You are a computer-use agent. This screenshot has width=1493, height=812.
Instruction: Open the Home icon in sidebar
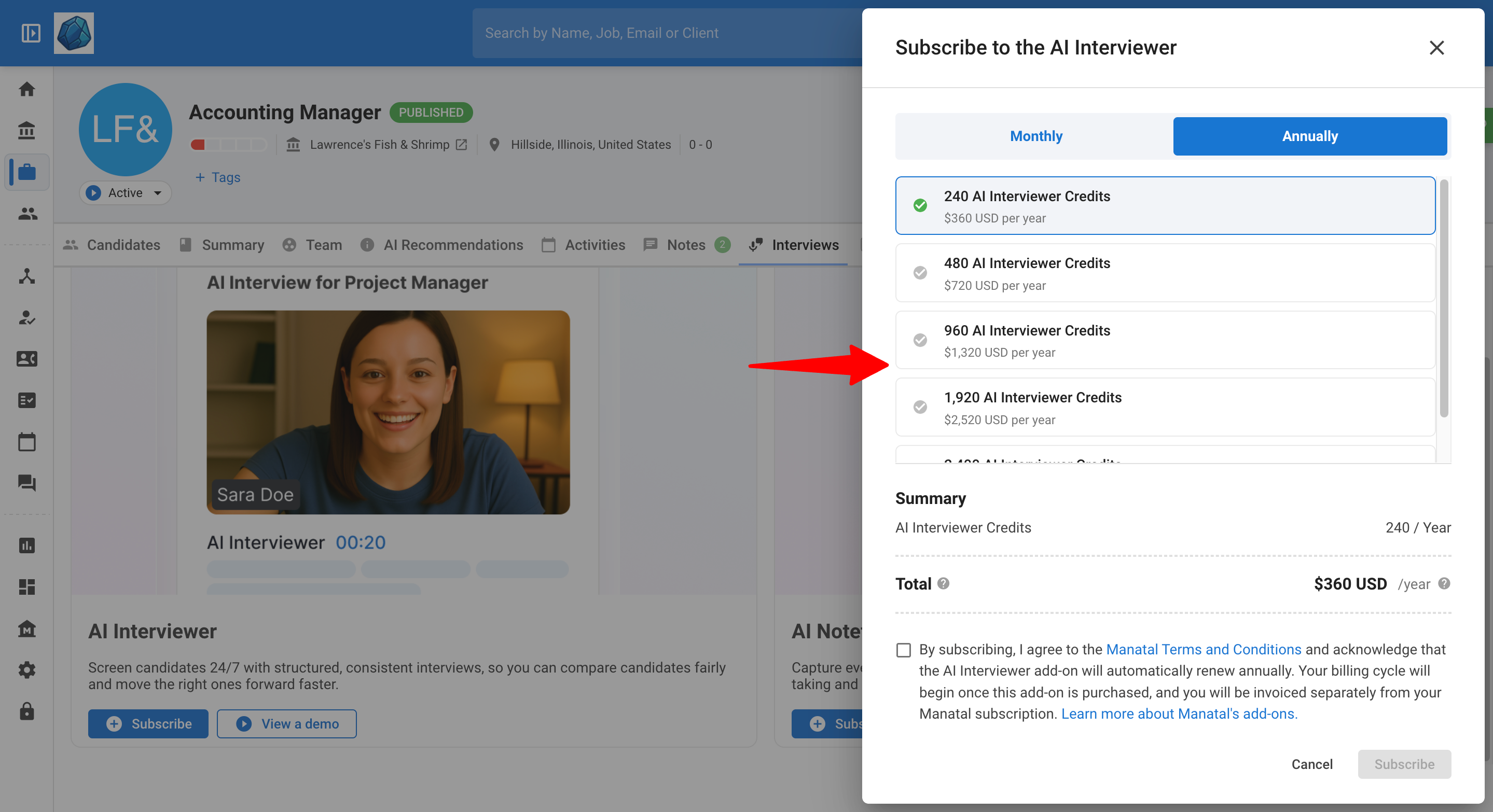coord(26,89)
